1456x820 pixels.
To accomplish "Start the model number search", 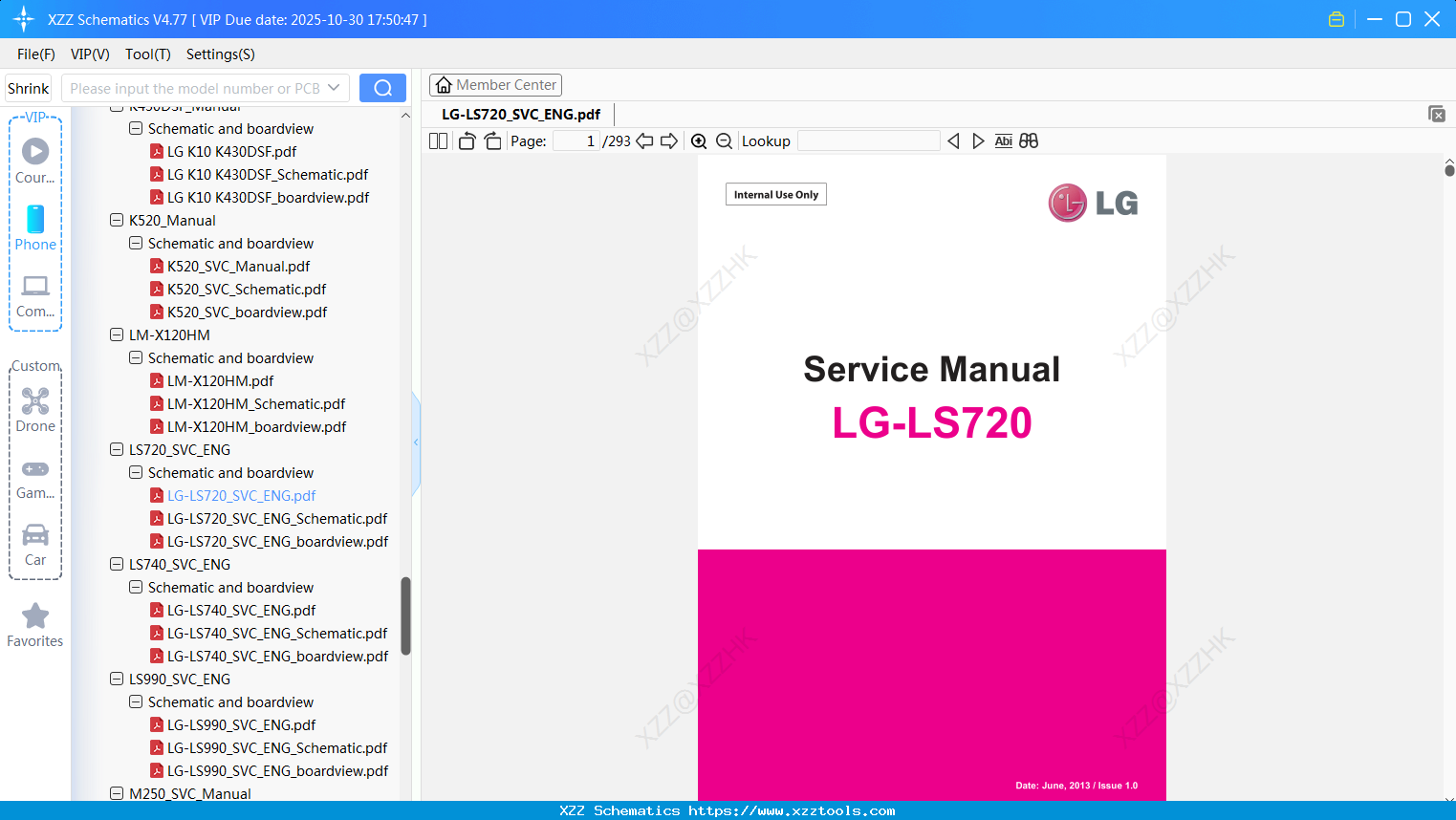I will coord(382,87).
